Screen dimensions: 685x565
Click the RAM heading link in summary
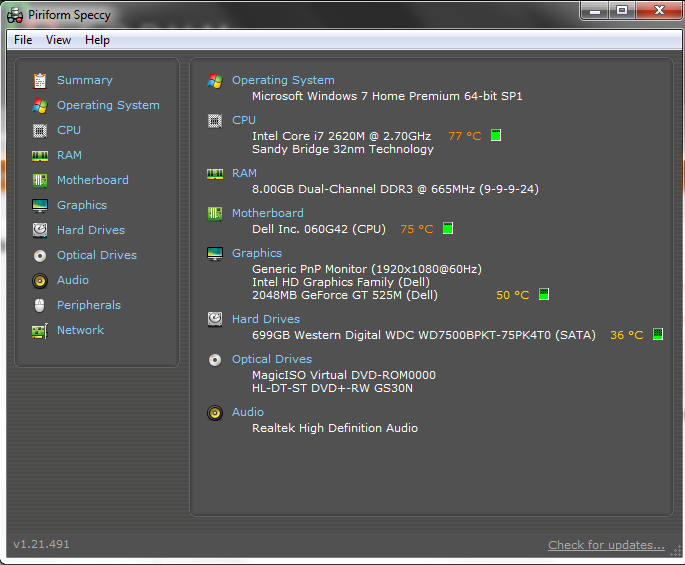pos(244,173)
